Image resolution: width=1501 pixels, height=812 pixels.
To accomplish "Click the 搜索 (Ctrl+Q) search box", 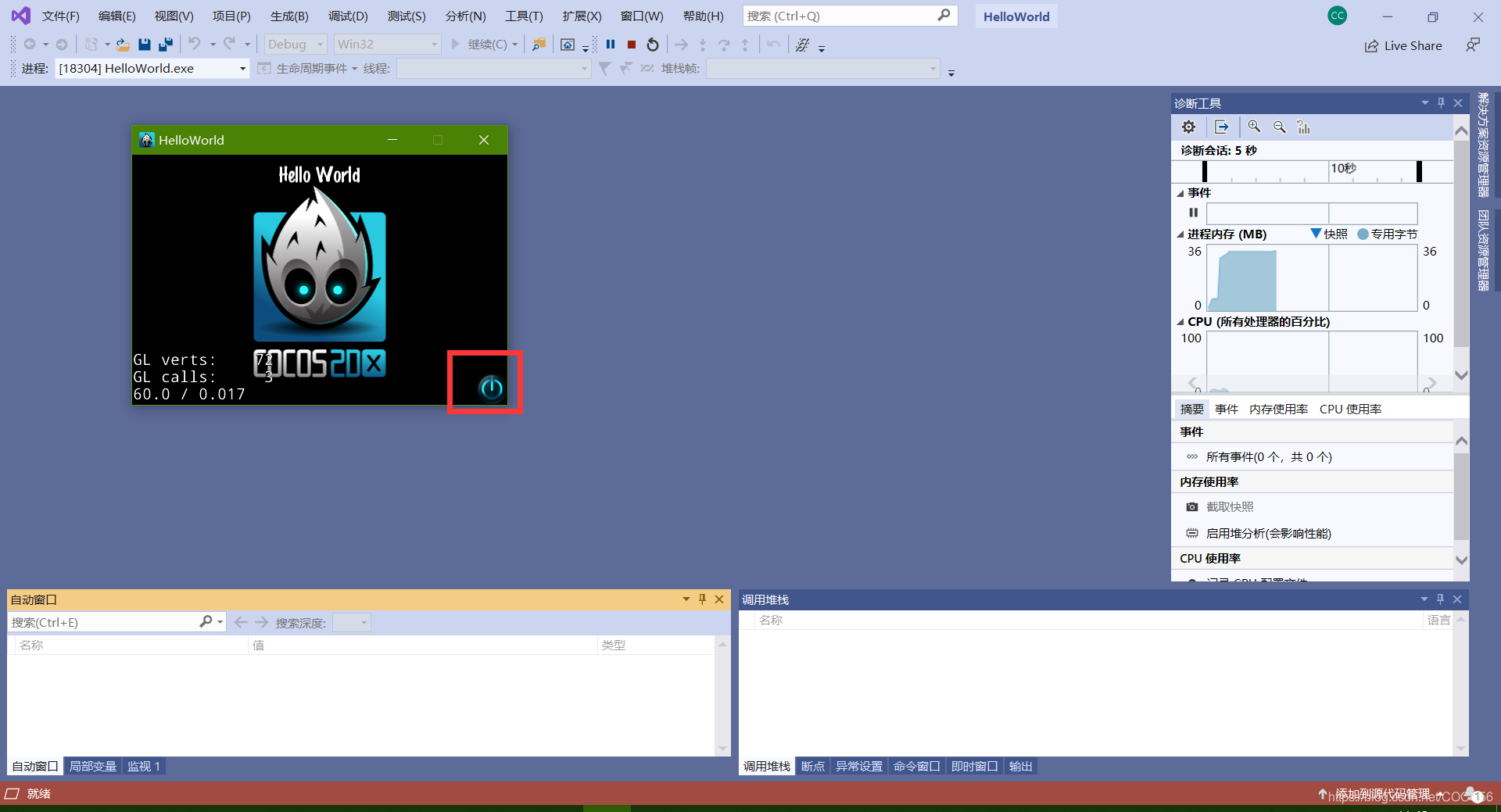I will [848, 16].
